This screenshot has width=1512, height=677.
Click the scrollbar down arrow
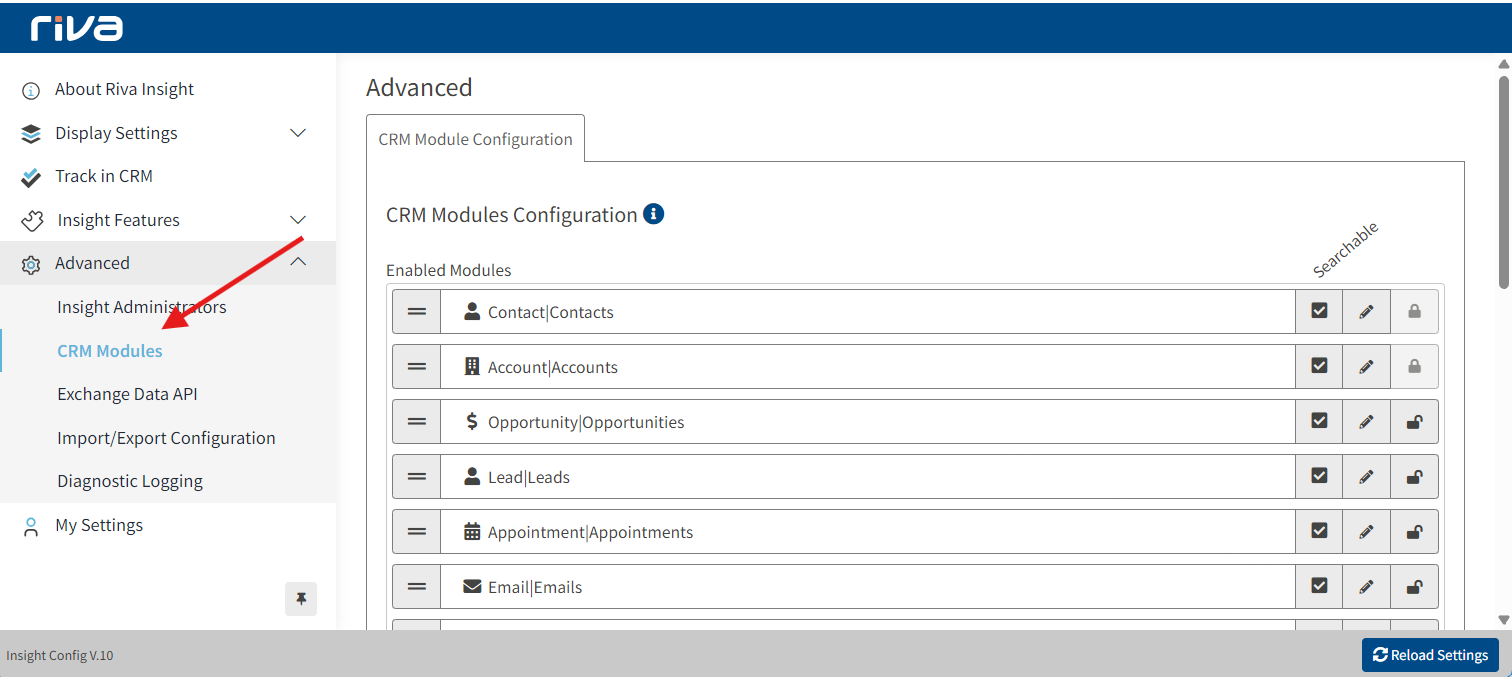[1503, 620]
